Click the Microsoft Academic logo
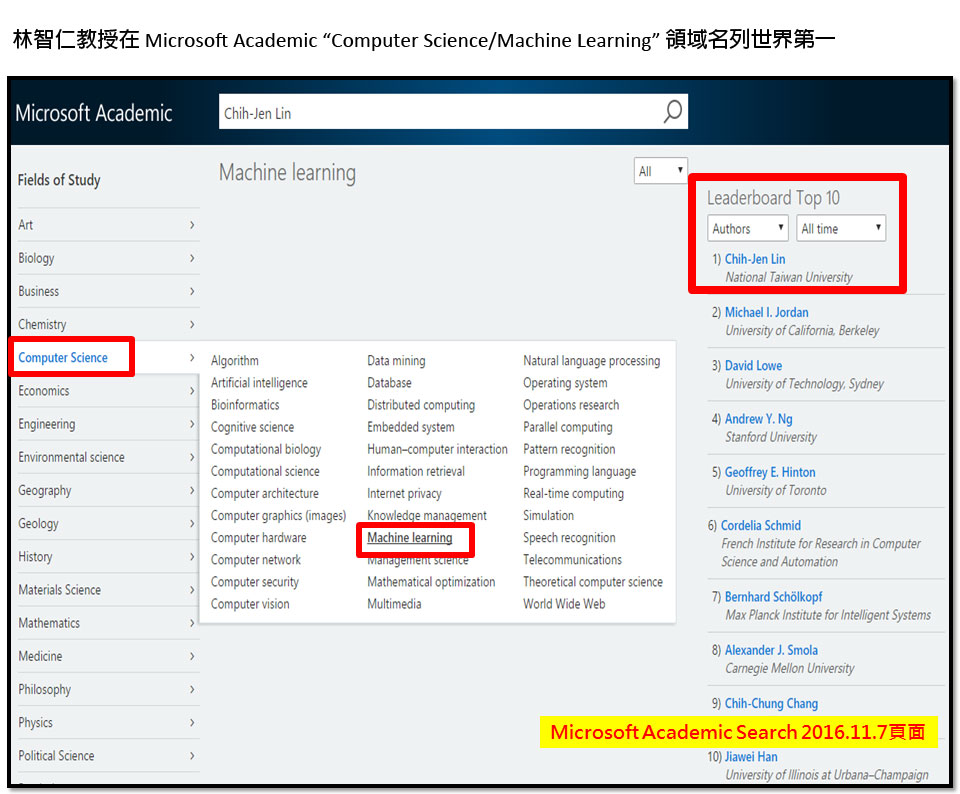The image size is (960, 794). [x=94, y=113]
